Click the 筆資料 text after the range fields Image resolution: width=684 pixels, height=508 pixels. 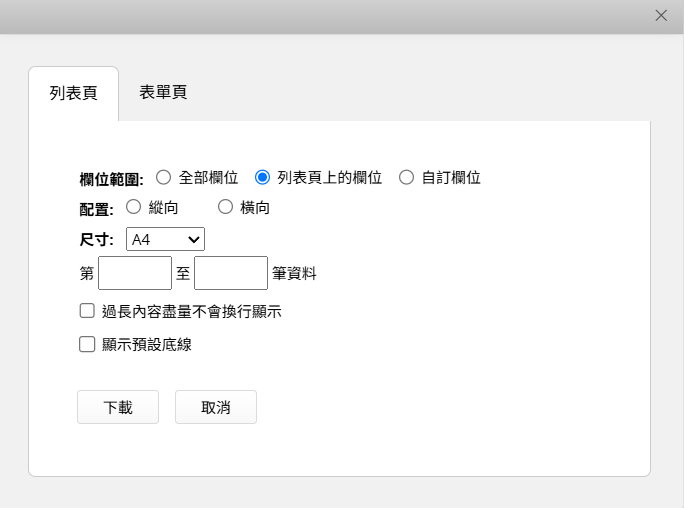coord(294,272)
